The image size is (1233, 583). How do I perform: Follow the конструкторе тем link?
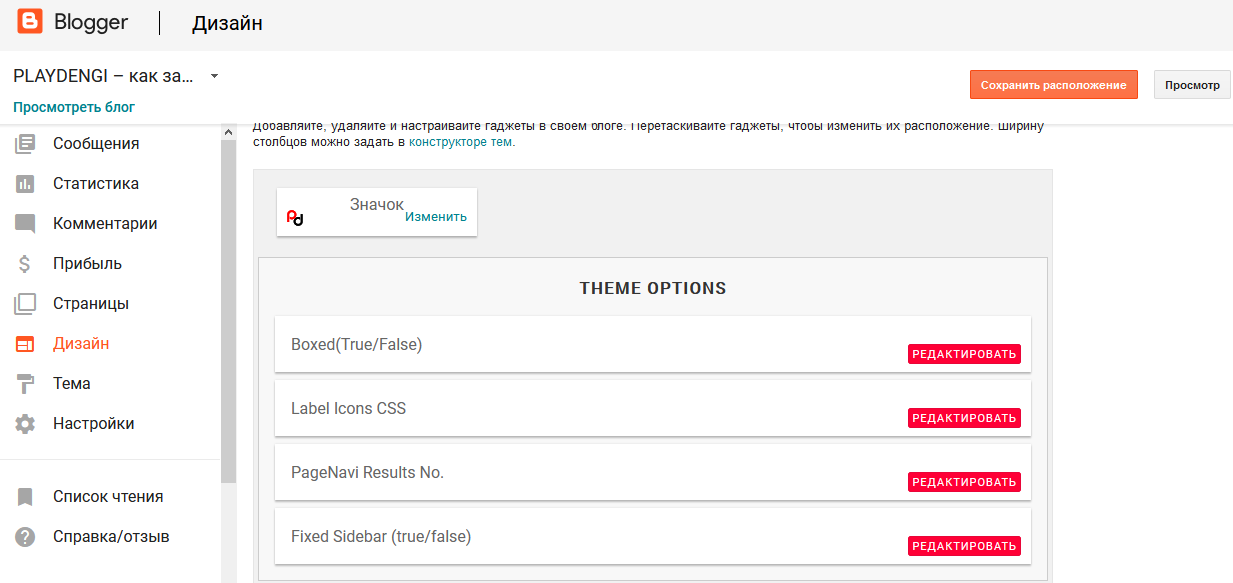pyautogui.click(x=460, y=142)
